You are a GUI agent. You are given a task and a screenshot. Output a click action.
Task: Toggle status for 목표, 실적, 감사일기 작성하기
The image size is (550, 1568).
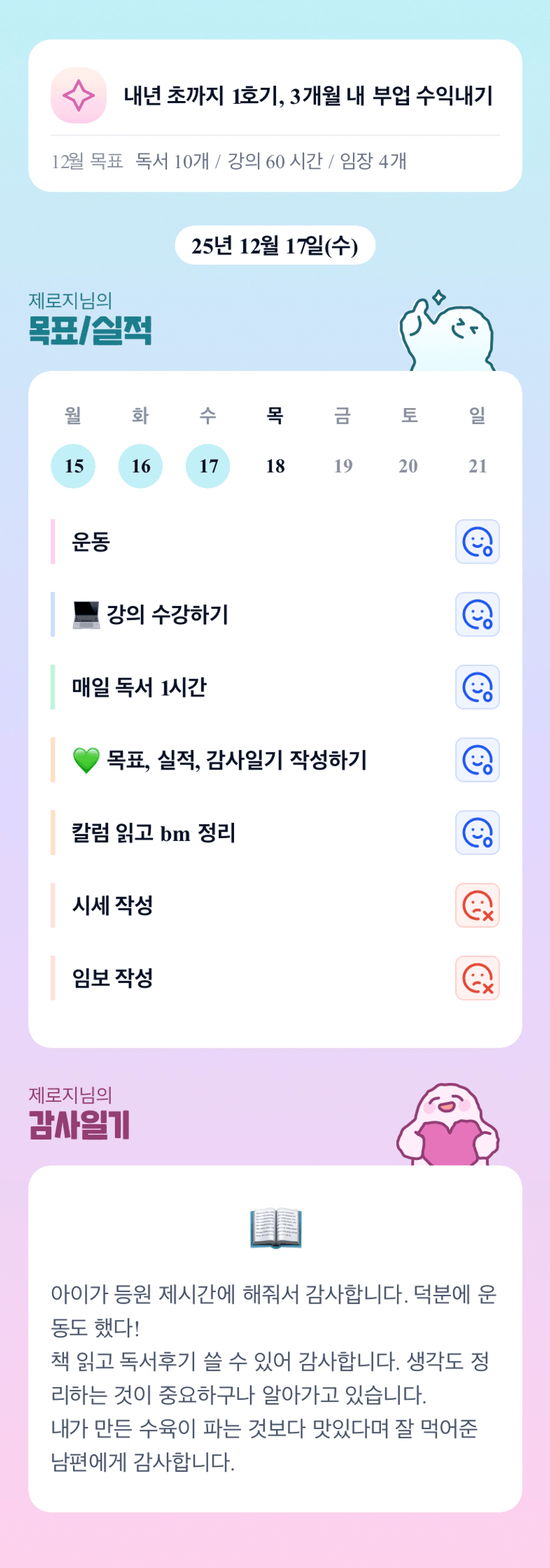(477, 760)
